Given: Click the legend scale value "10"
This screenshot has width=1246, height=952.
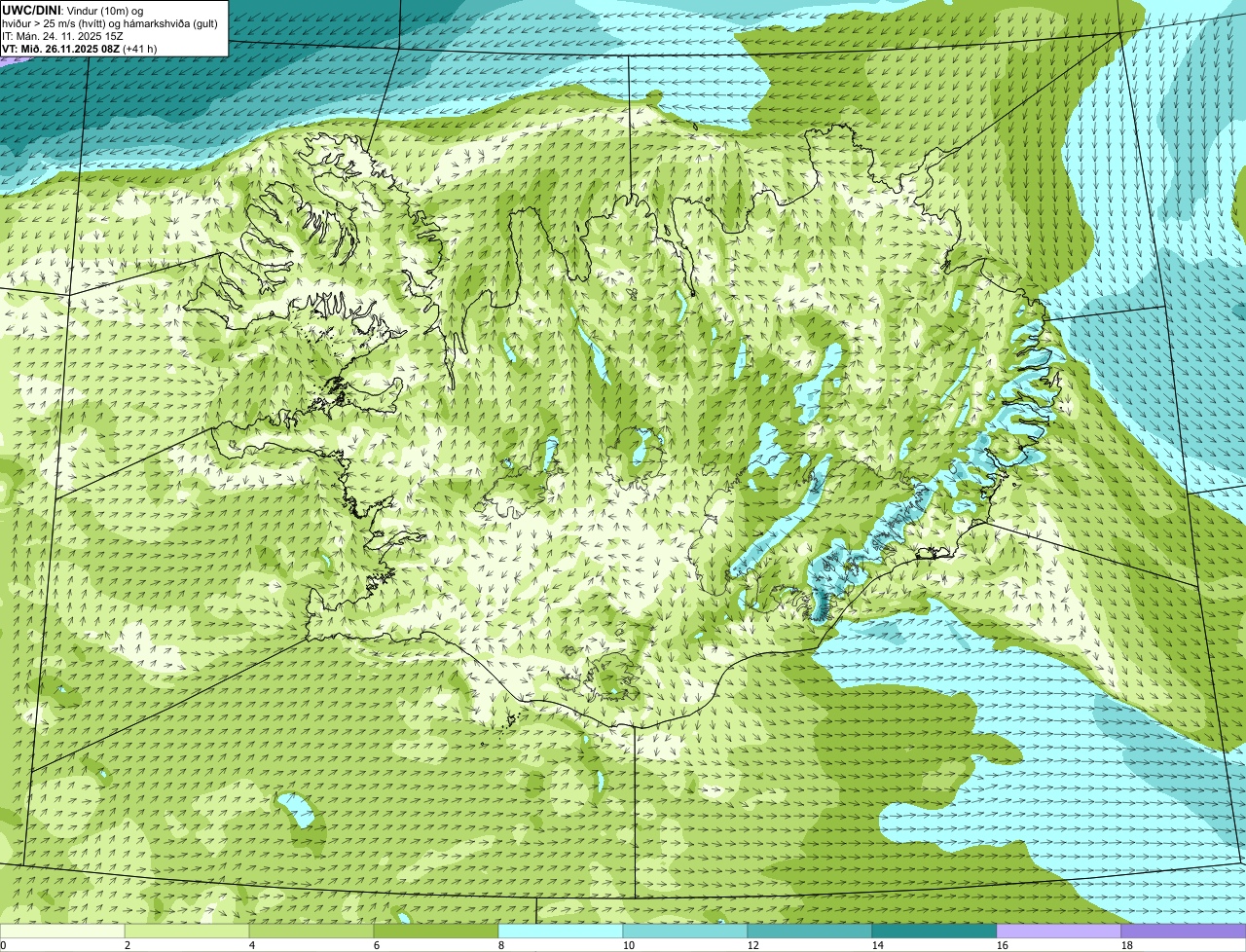Looking at the screenshot, I should tap(629, 945).
